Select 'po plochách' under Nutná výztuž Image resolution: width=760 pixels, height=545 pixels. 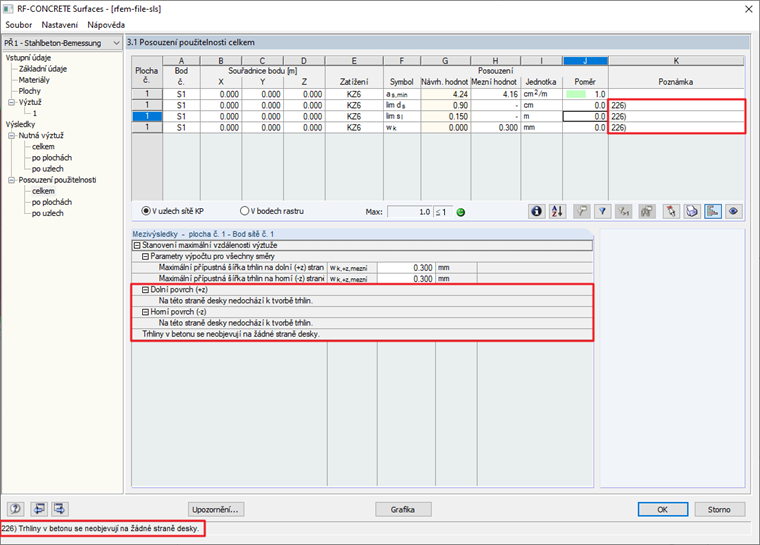52,158
